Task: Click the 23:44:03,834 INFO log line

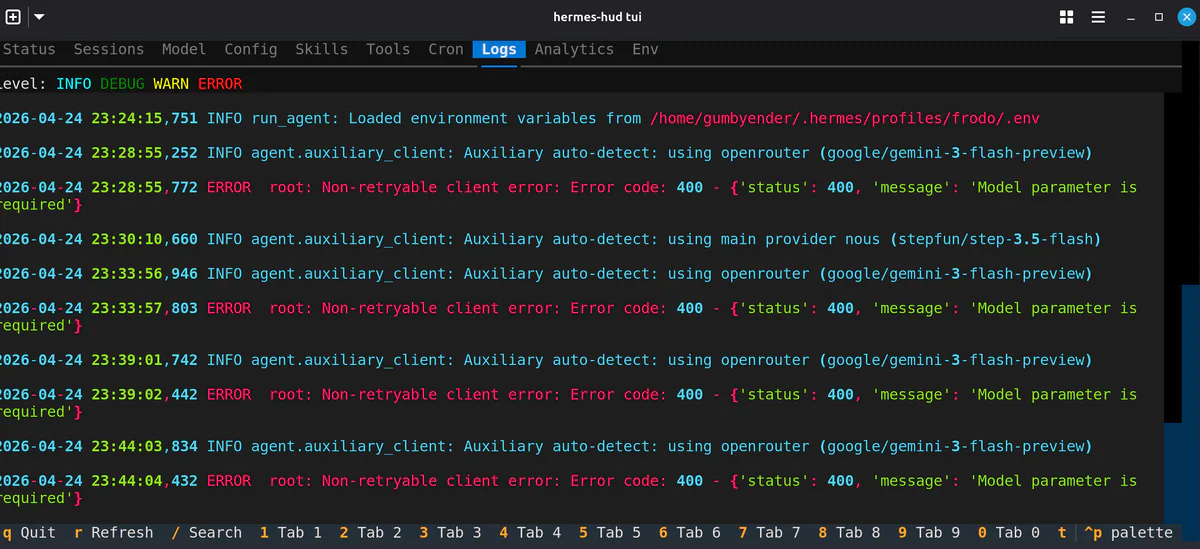Action: (x=545, y=446)
